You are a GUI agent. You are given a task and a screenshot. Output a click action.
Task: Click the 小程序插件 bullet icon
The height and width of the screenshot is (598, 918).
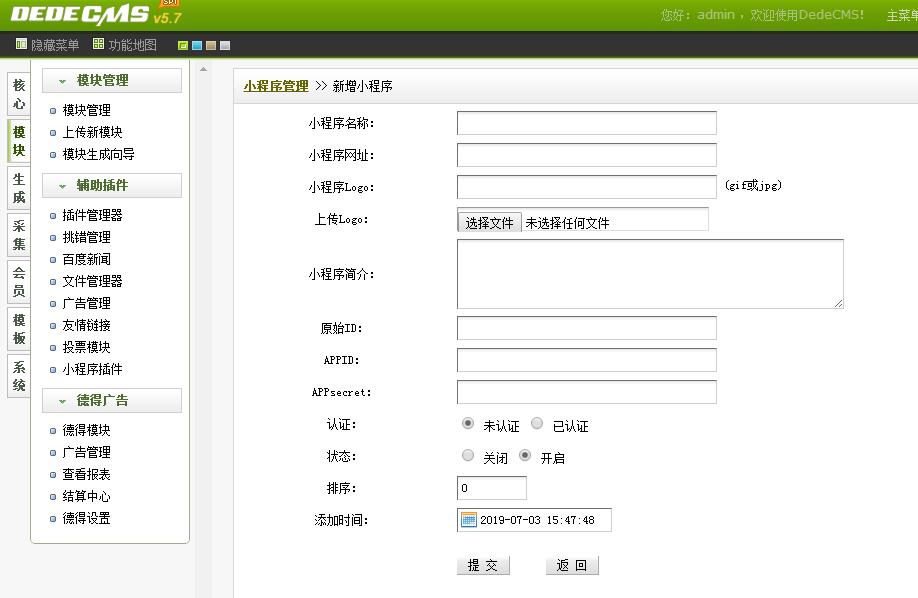pos(53,370)
